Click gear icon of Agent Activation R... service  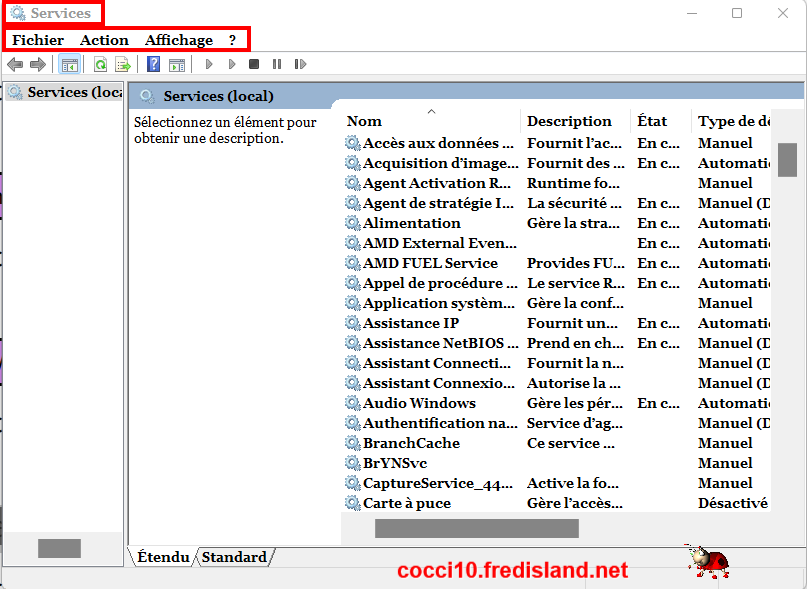pos(353,183)
